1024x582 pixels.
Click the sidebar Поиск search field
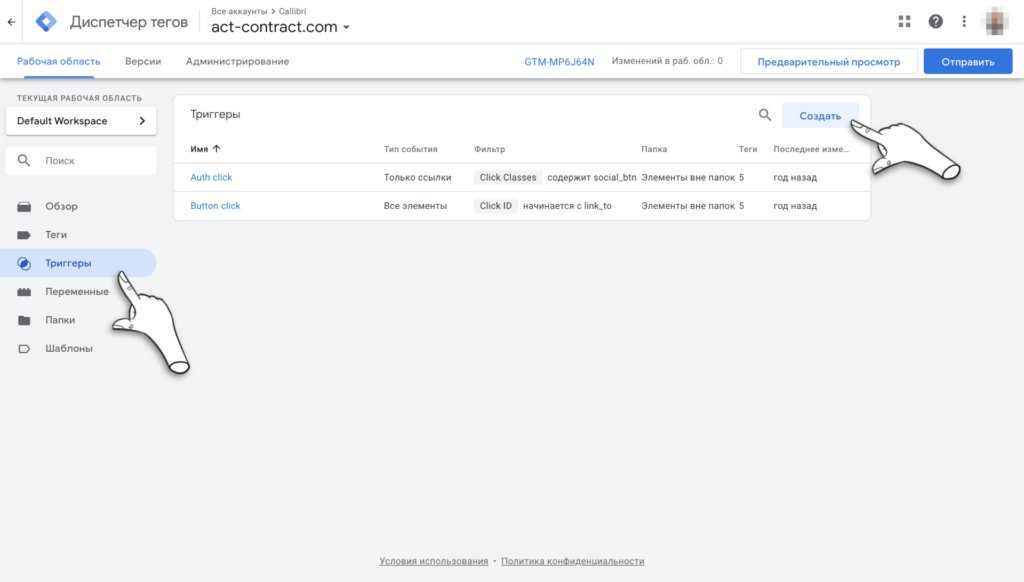pos(81,161)
